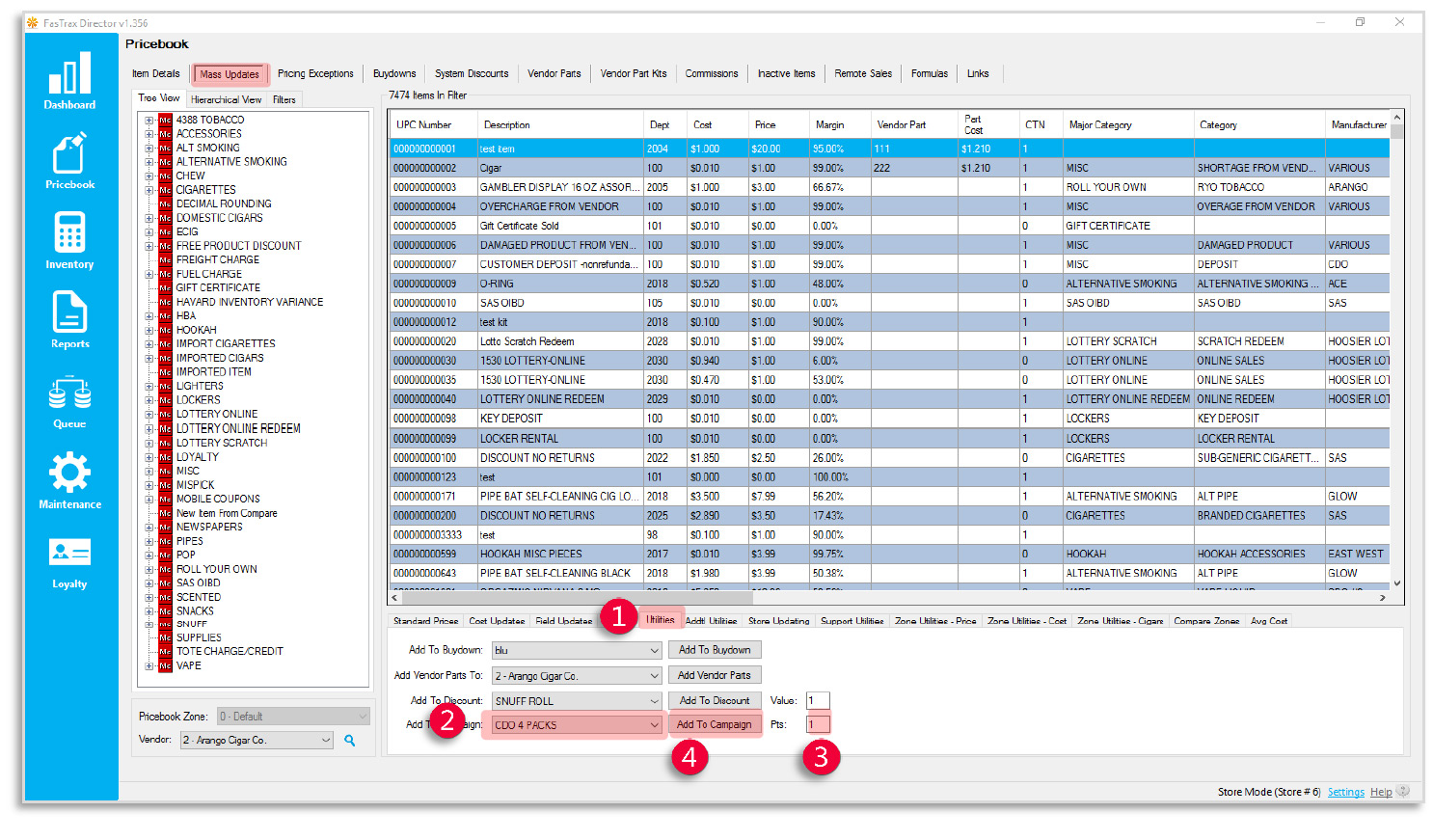The image size is (1433, 840).
Task: Open the Vendor Part Kits tab
Action: coord(634,74)
